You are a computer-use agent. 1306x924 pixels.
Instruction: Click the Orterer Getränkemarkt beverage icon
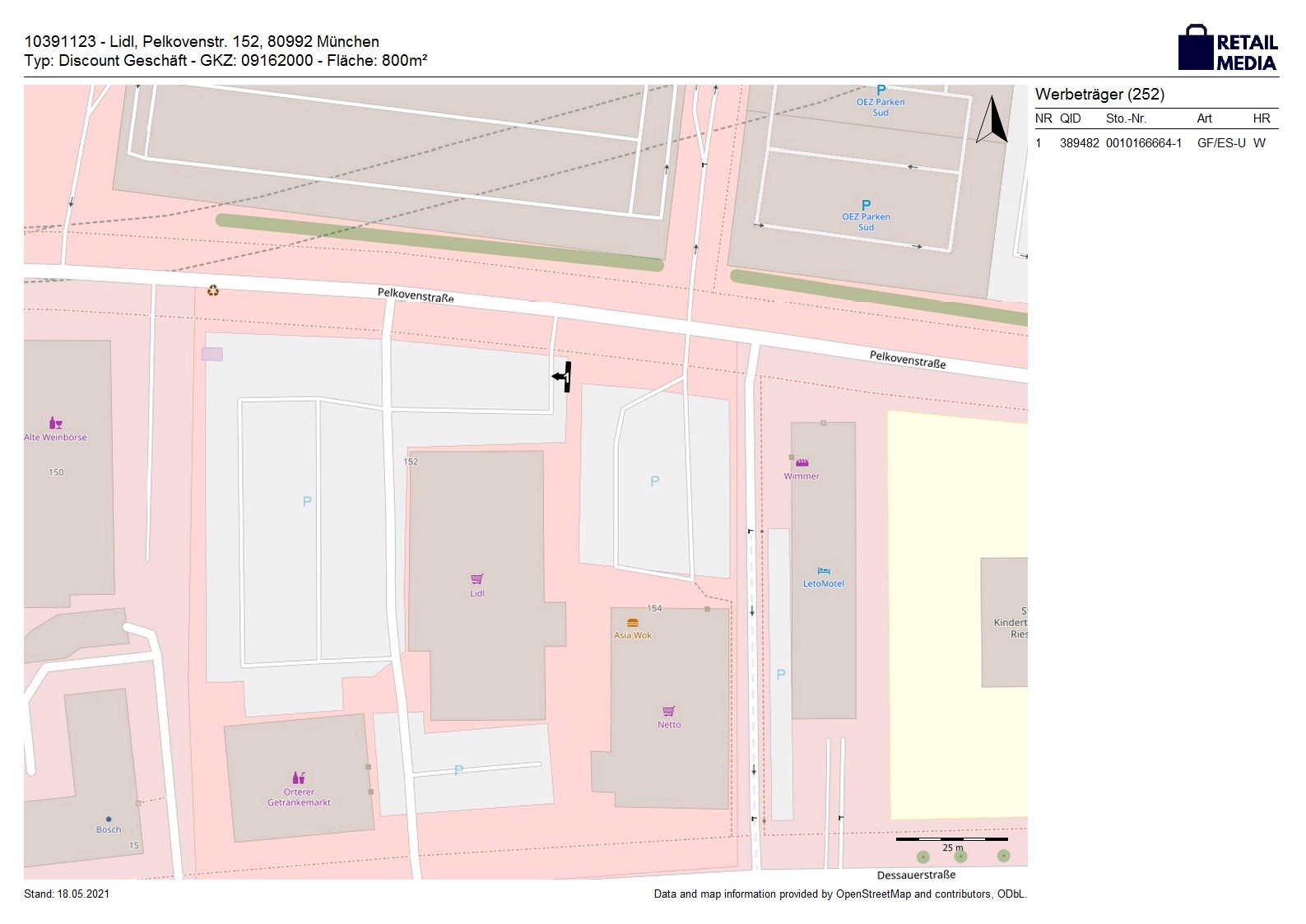[299, 778]
